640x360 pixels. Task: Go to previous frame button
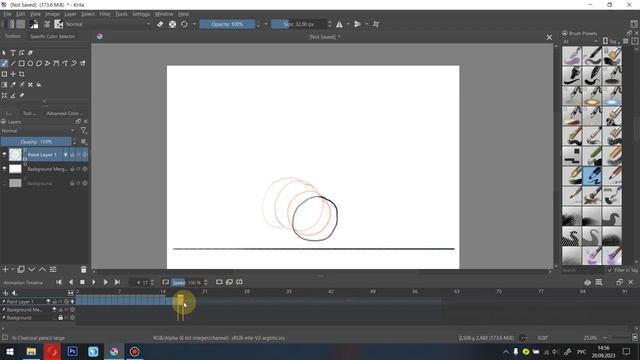[71, 282]
